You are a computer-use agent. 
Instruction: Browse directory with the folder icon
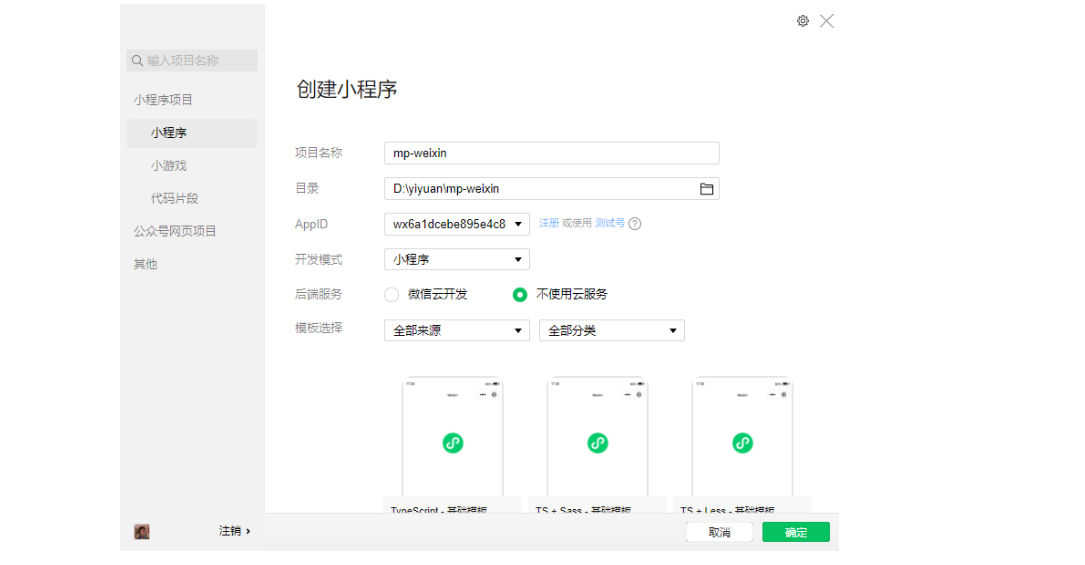(x=706, y=189)
